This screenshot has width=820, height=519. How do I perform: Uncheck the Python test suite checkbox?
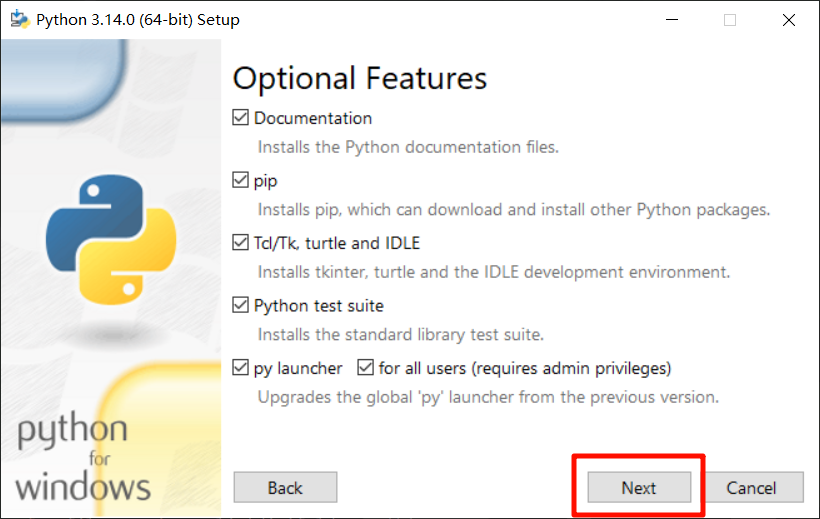click(x=240, y=305)
